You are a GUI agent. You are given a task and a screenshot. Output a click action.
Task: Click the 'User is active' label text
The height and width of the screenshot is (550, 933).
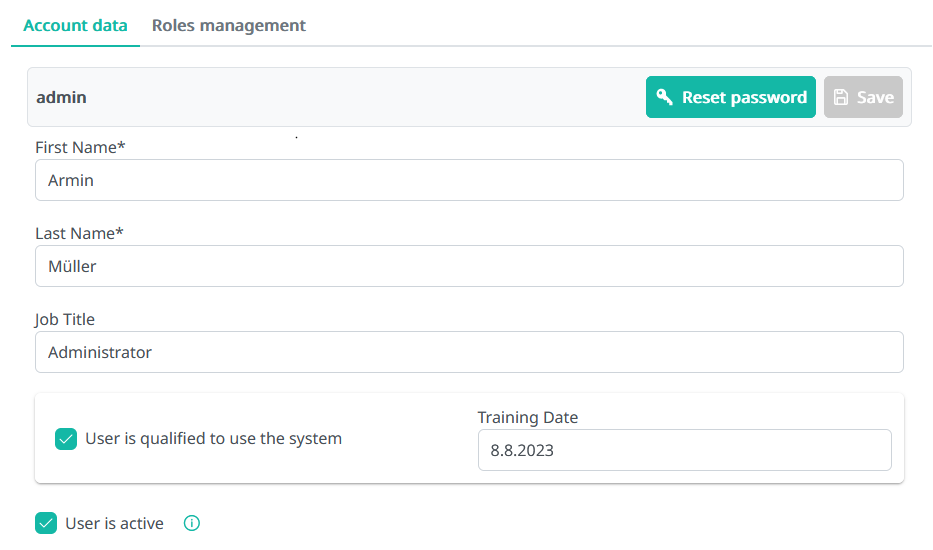[x=114, y=523]
